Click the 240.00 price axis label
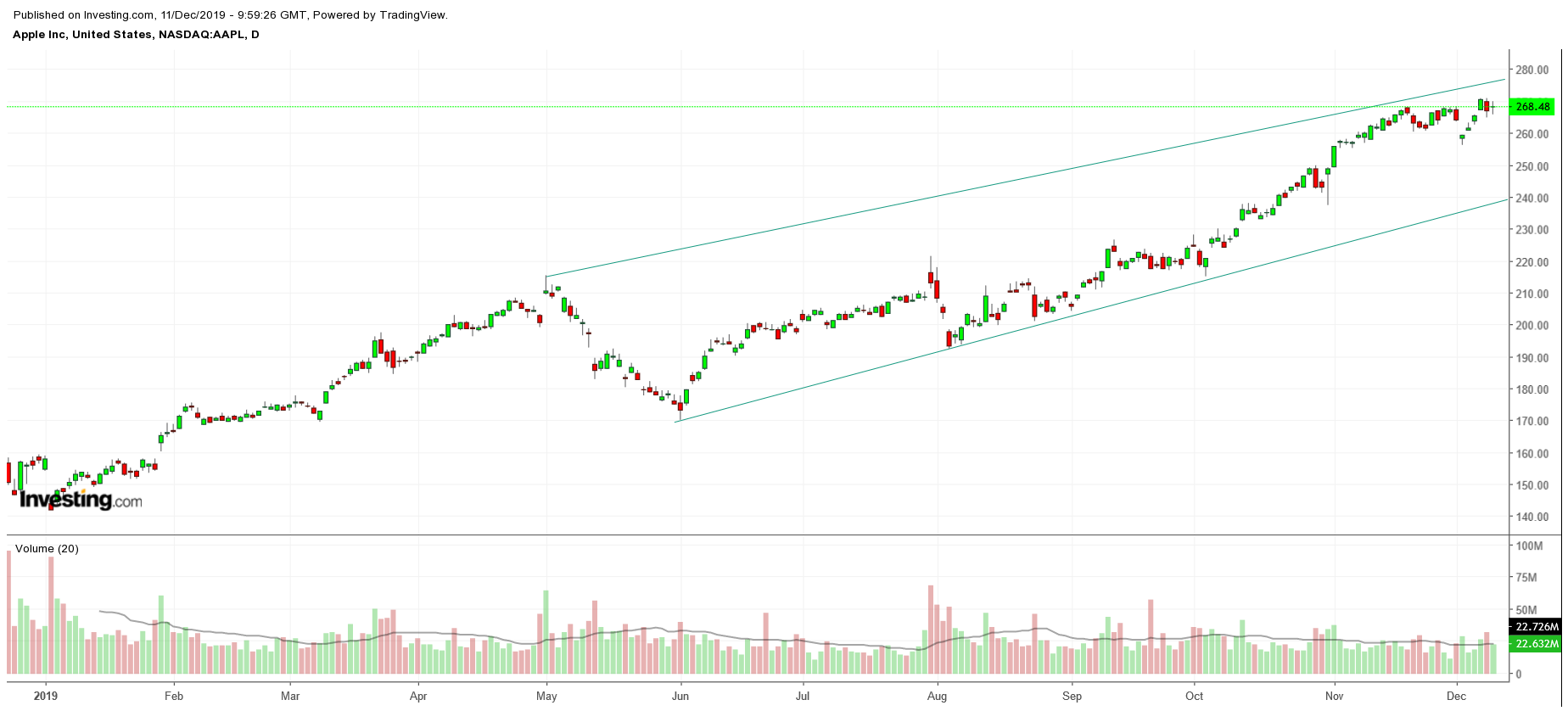 1532,199
